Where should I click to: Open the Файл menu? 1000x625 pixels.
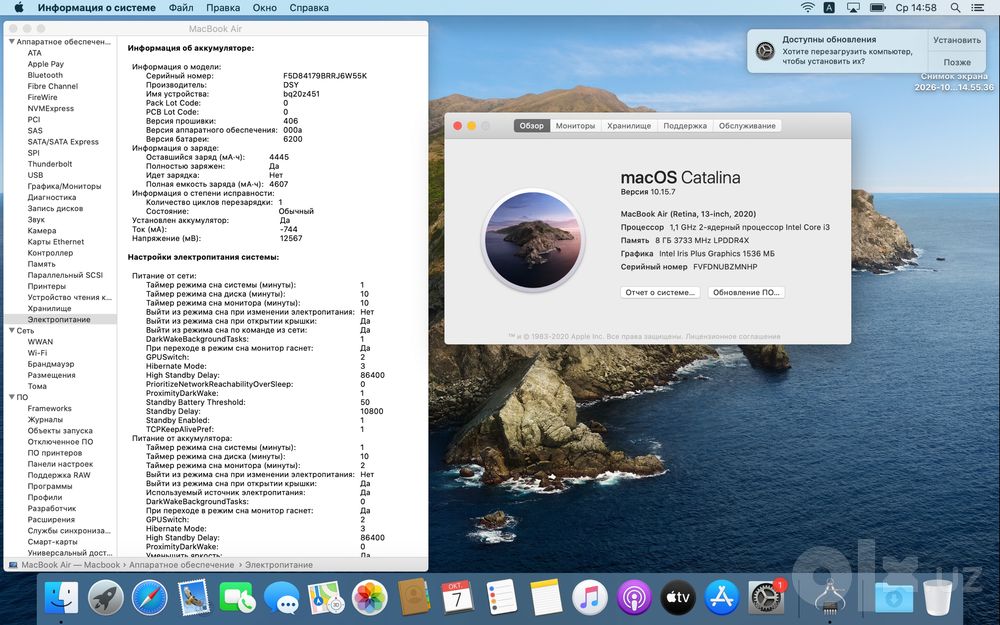point(181,8)
